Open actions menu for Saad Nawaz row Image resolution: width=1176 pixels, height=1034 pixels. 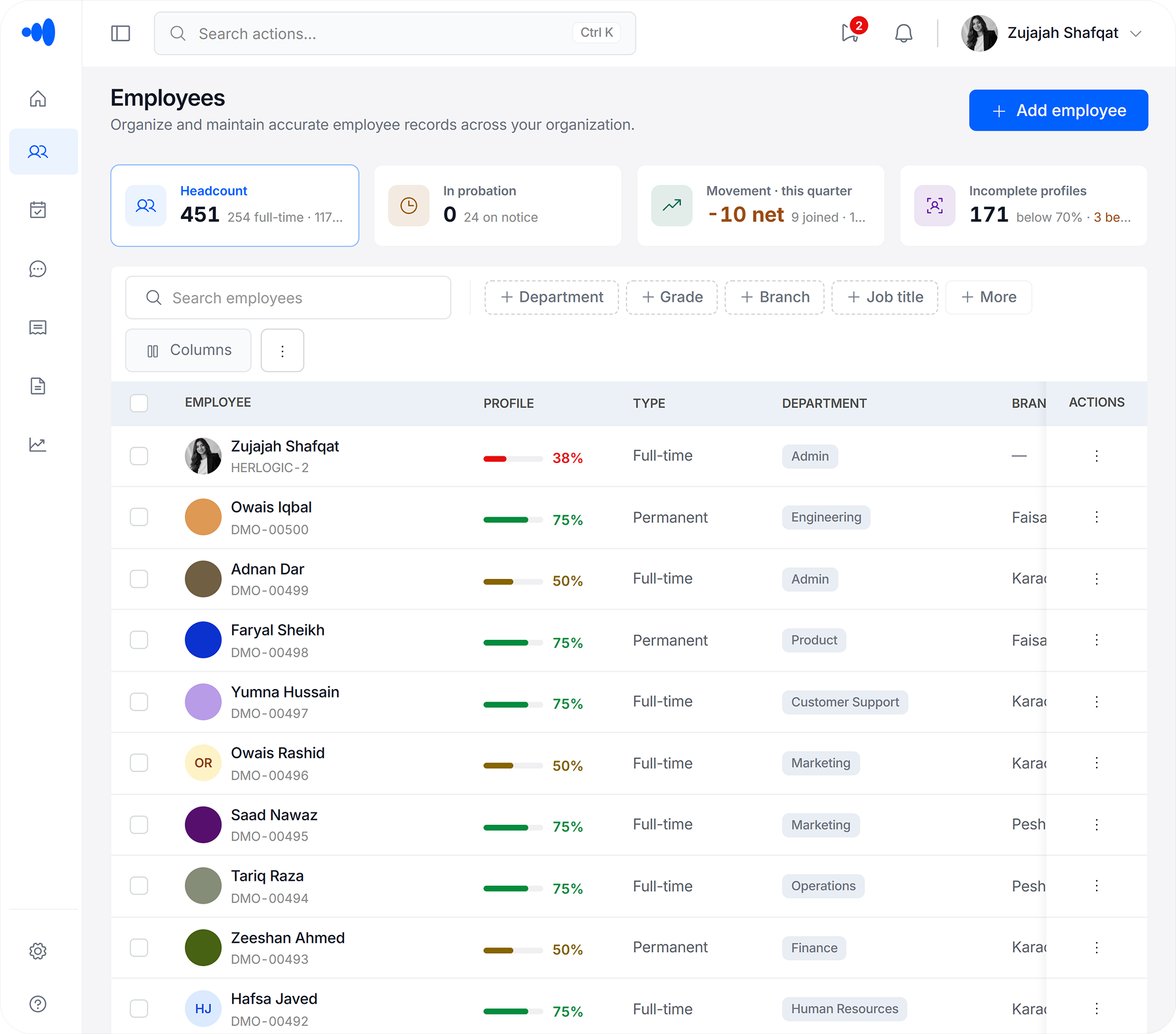click(x=1097, y=825)
